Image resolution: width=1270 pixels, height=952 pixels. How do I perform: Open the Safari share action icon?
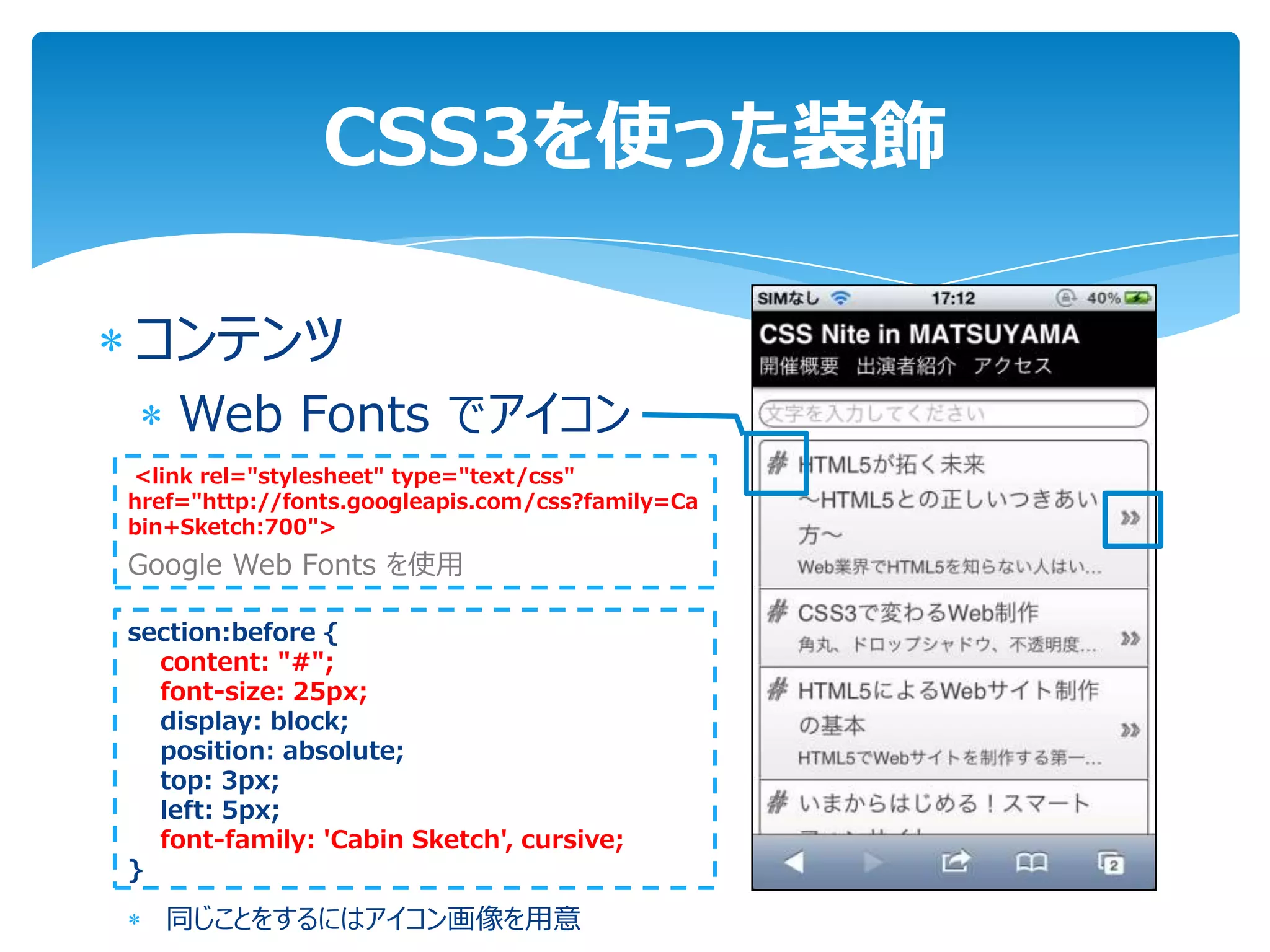[x=956, y=861]
